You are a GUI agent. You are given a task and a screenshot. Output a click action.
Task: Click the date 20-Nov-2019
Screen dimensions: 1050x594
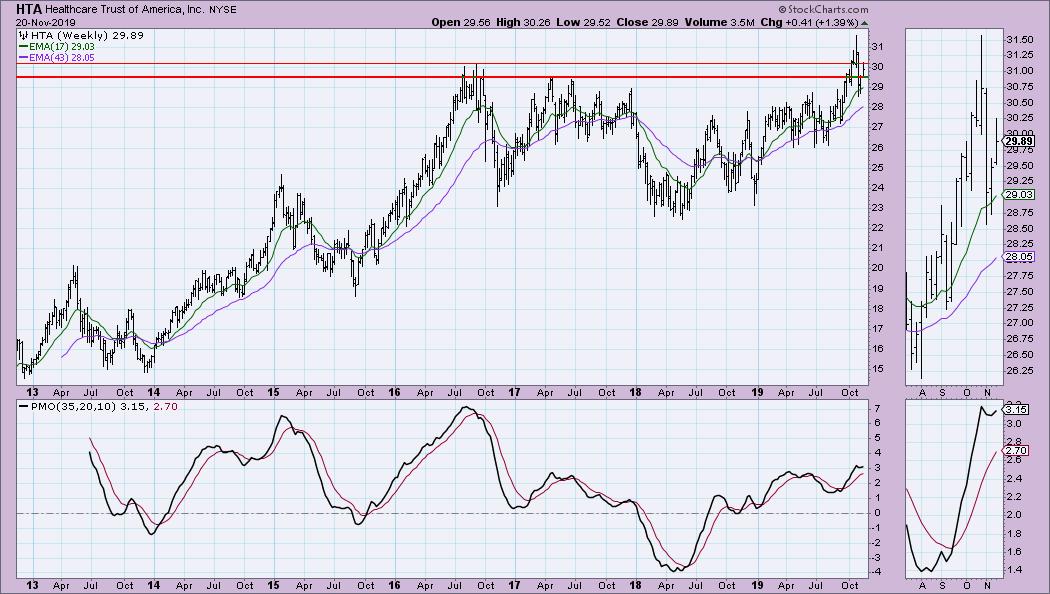point(46,22)
